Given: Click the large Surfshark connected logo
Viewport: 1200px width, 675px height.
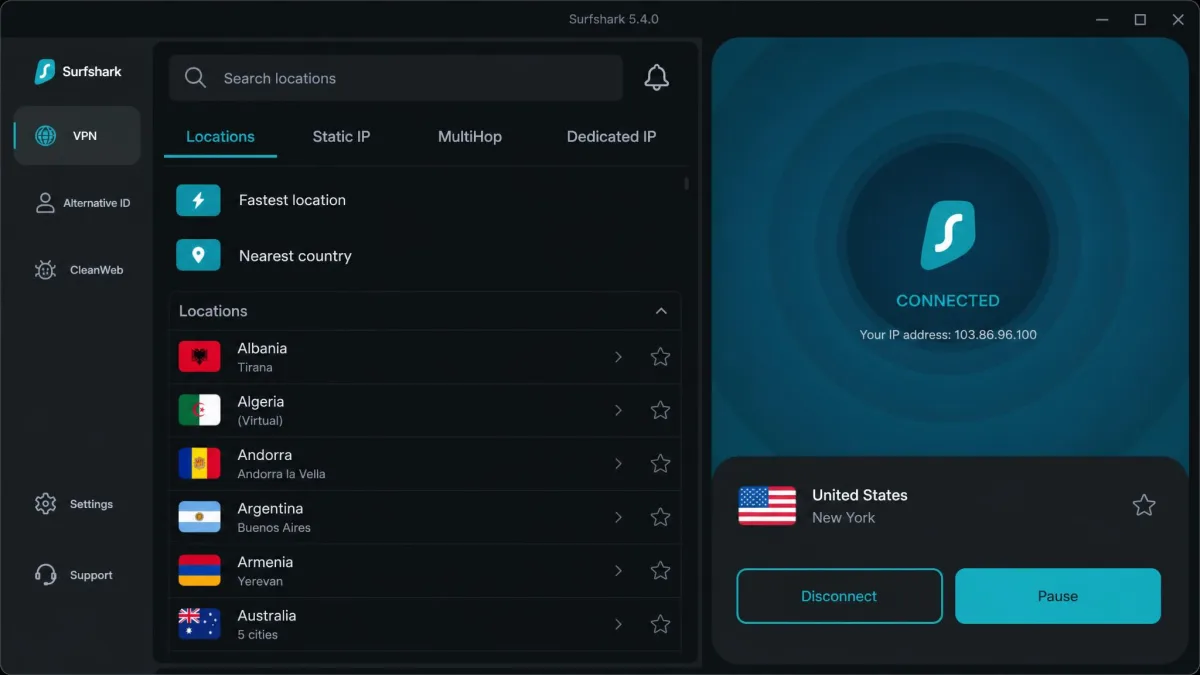Looking at the screenshot, I should point(947,236).
